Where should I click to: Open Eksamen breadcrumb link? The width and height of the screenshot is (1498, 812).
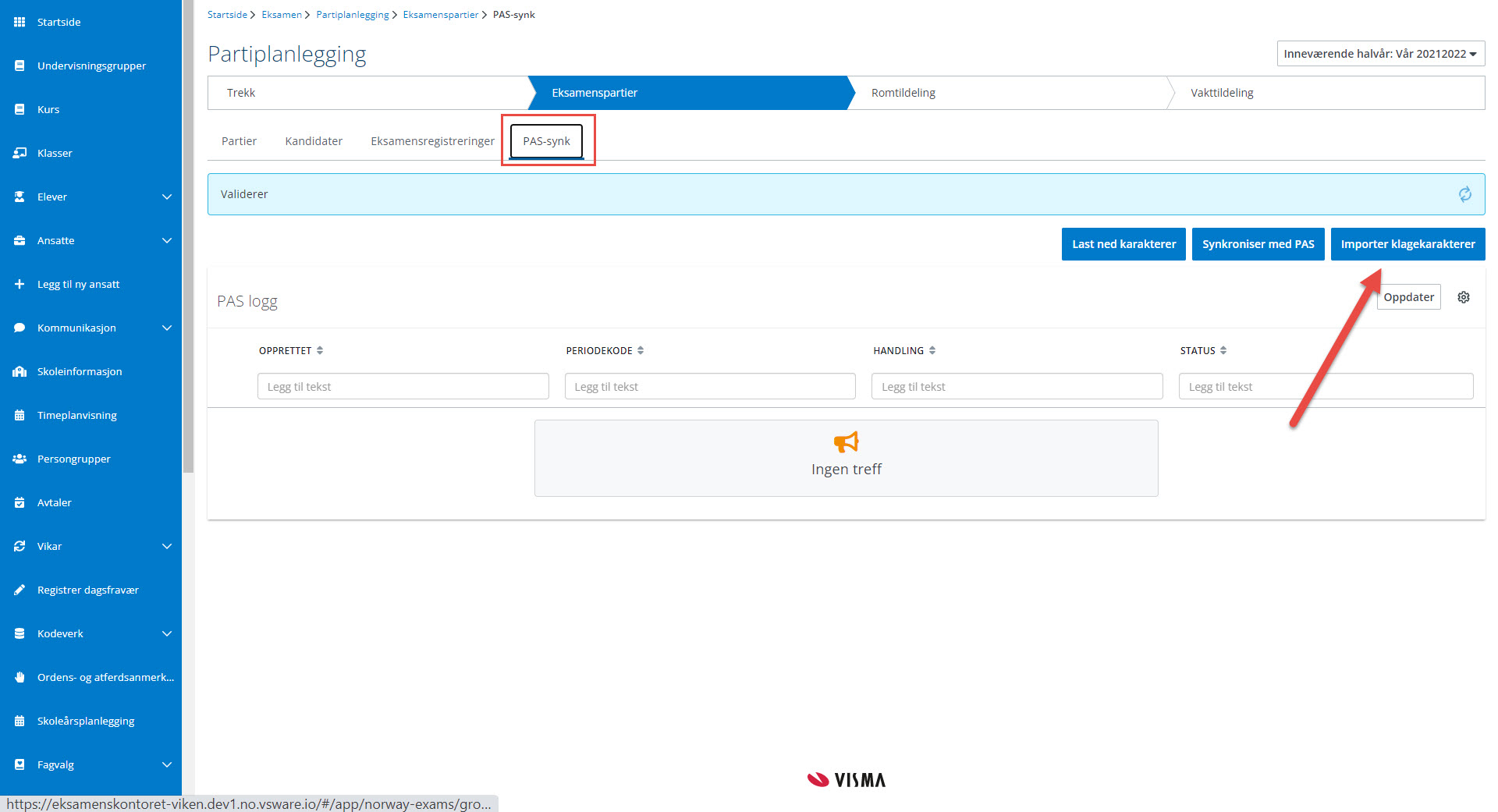coord(282,15)
